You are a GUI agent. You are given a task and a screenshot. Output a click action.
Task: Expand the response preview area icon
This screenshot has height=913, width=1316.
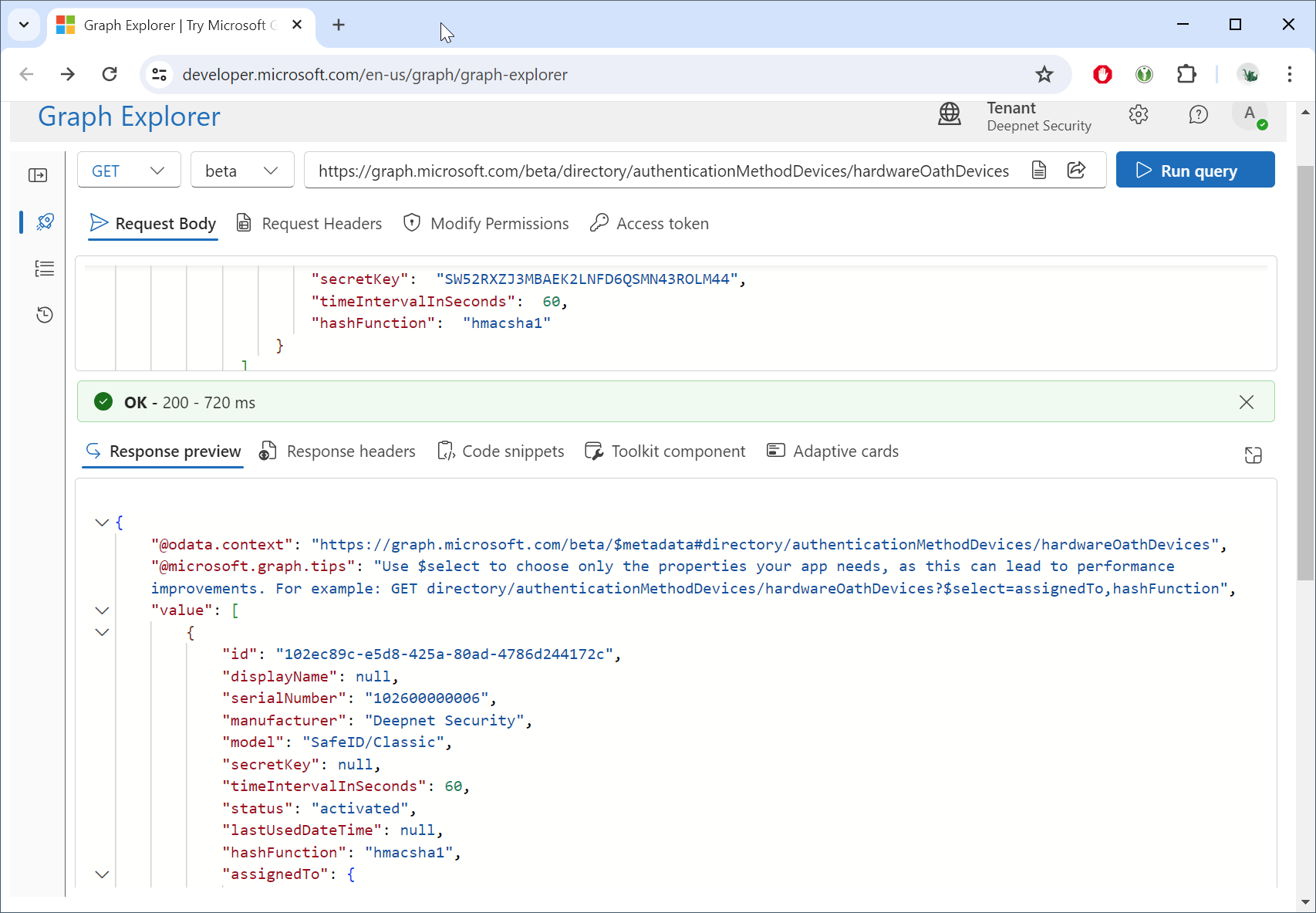pyautogui.click(x=1254, y=455)
